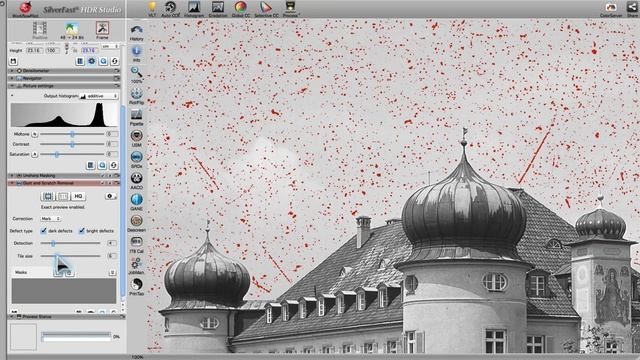Toggle the tiled preview mode button
The image size is (640, 360).
pos(62,196)
